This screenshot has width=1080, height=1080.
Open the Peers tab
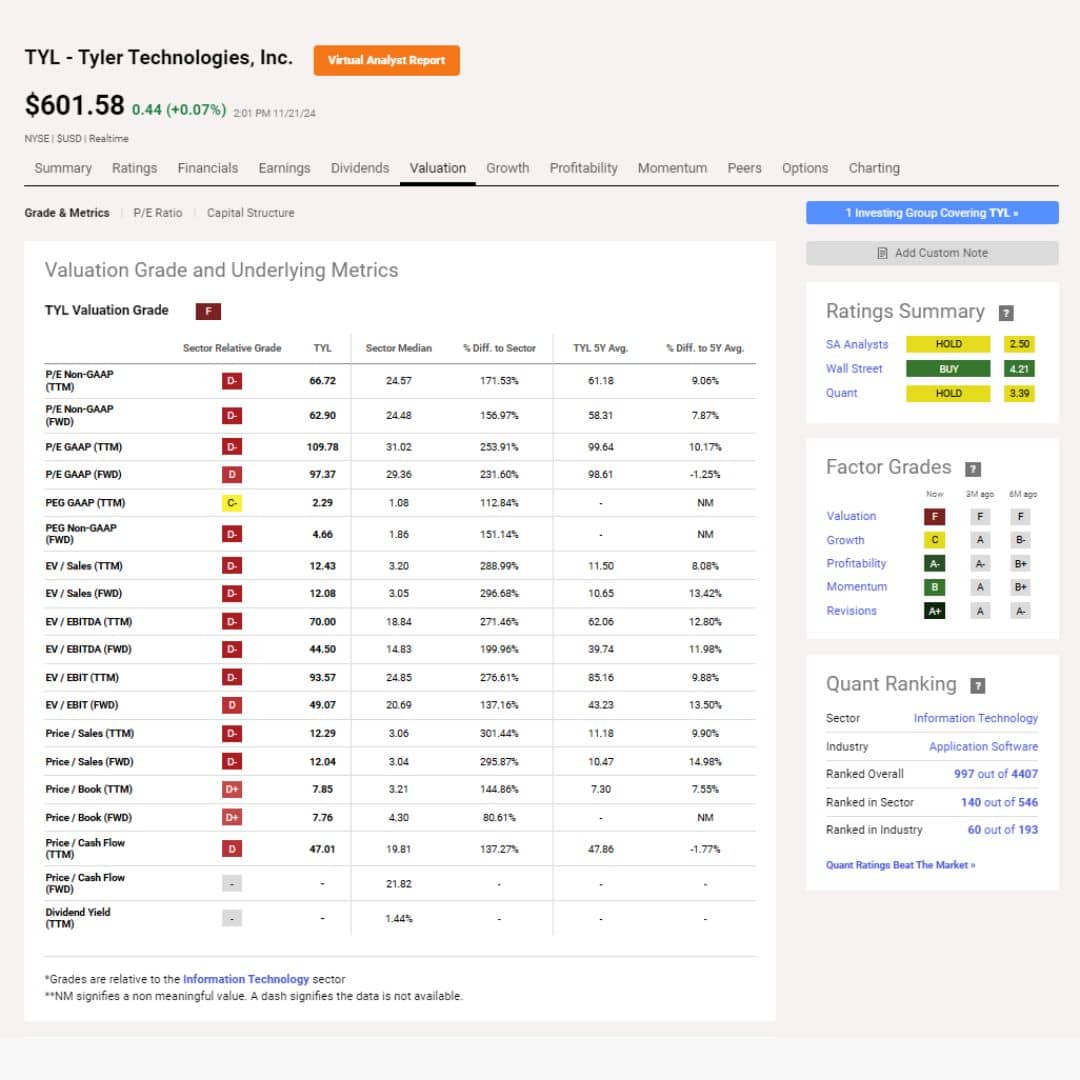coord(744,168)
